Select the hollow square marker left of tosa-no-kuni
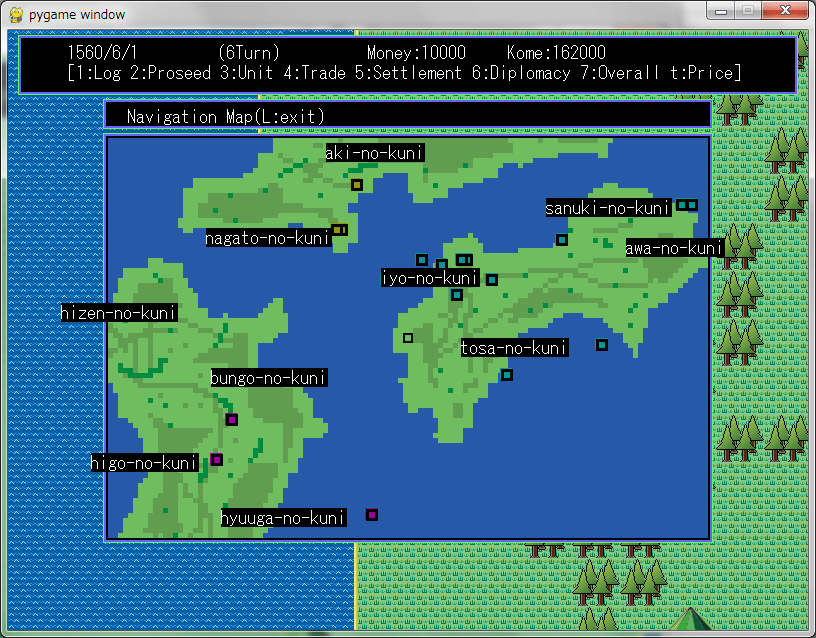This screenshot has height=638, width=816. tap(408, 338)
